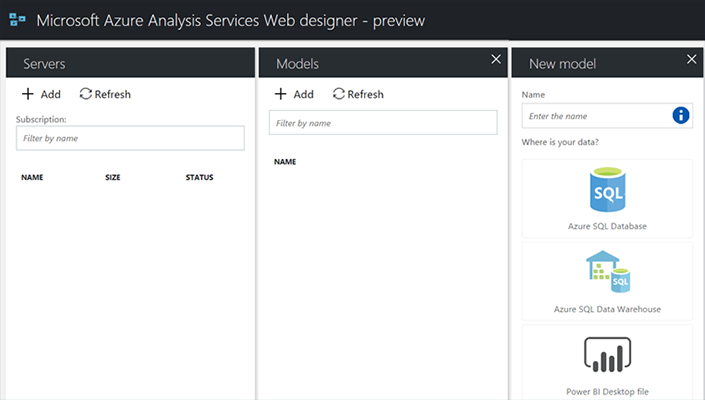This screenshot has height=400, width=705.
Task: Sort servers by NAME column header
Action: tap(32, 177)
